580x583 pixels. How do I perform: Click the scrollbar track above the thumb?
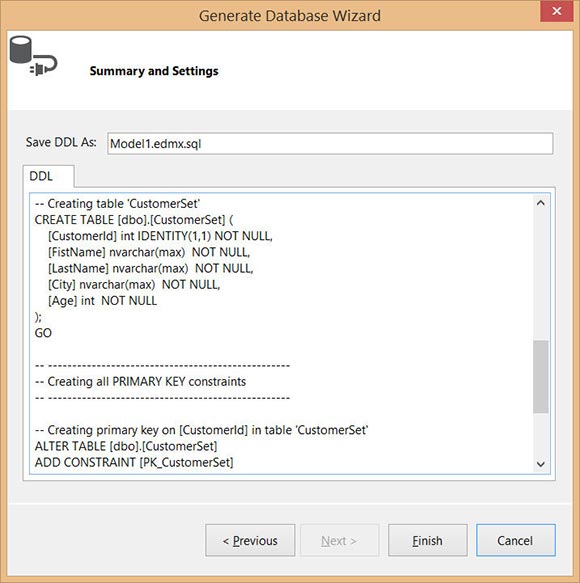click(x=541, y=275)
